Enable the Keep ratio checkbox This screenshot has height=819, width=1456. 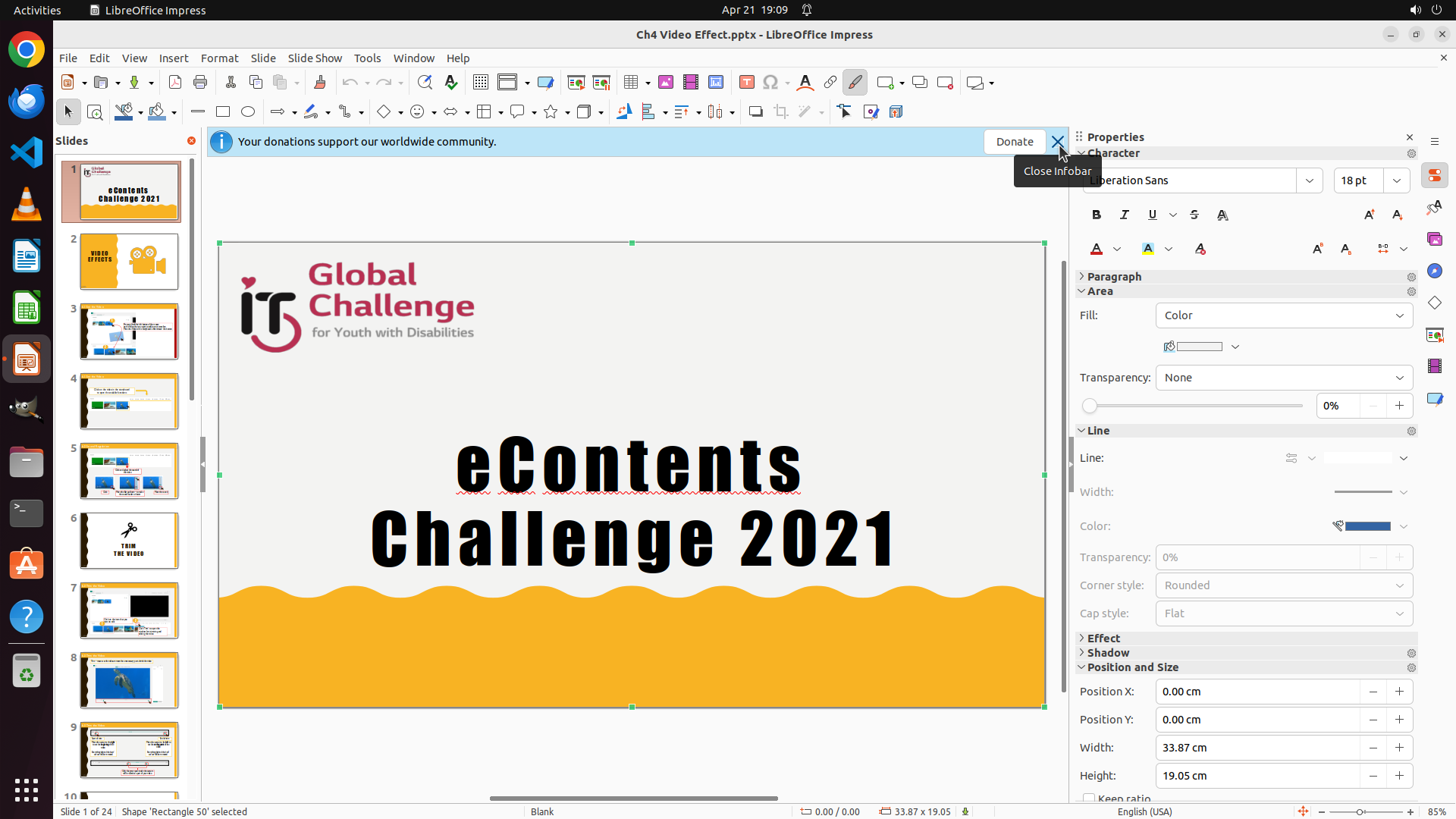[x=1089, y=799]
